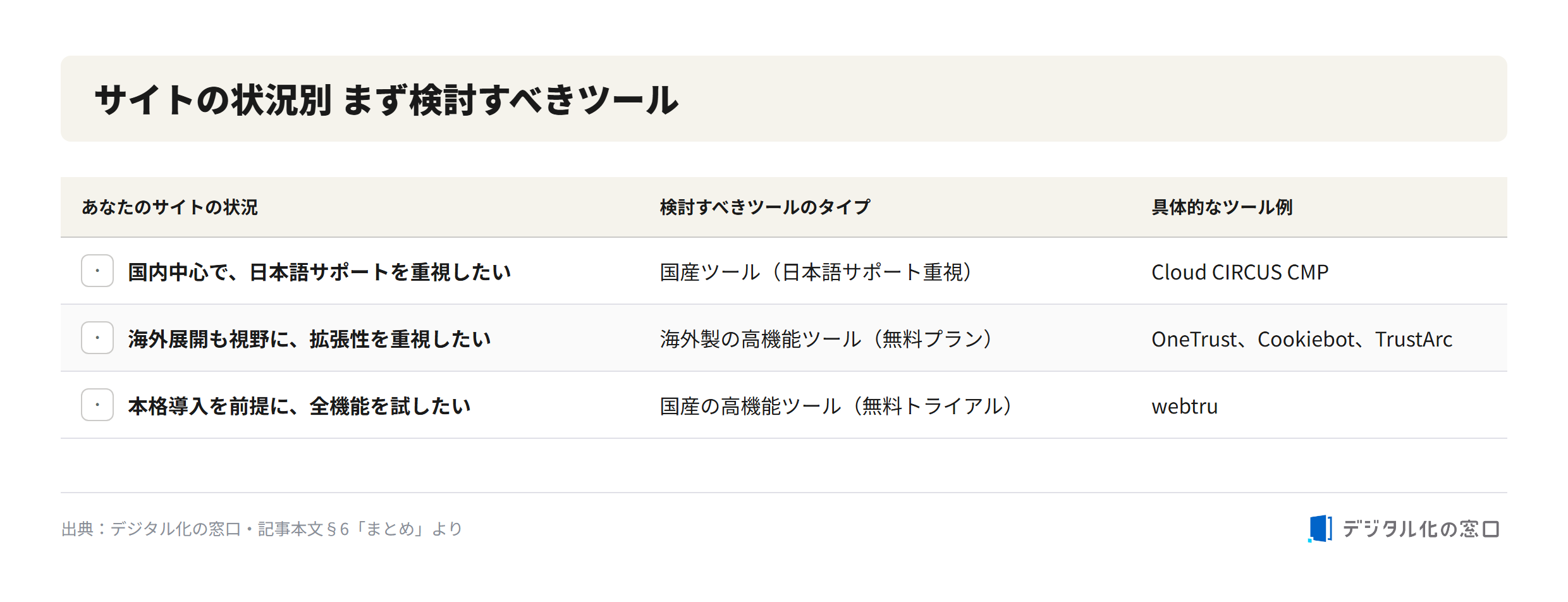Click the 本格導入を前提に、全機能を試したい row label
1568x602 pixels.
pos(299,406)
